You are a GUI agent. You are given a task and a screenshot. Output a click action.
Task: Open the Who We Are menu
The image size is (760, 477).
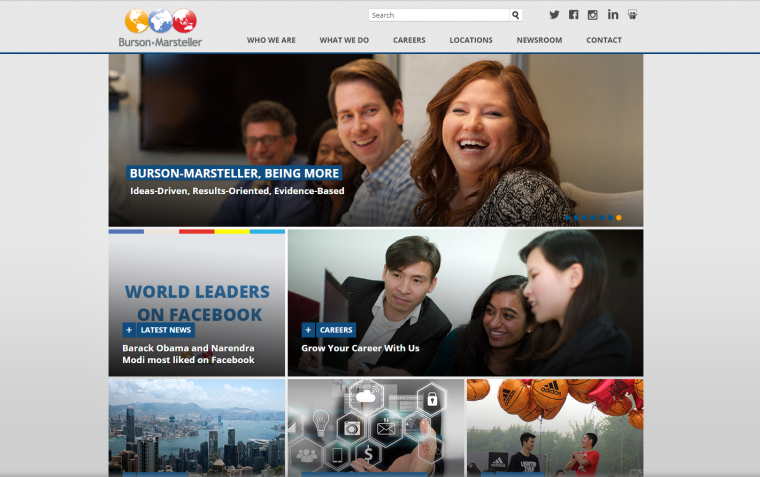point(271,40)
